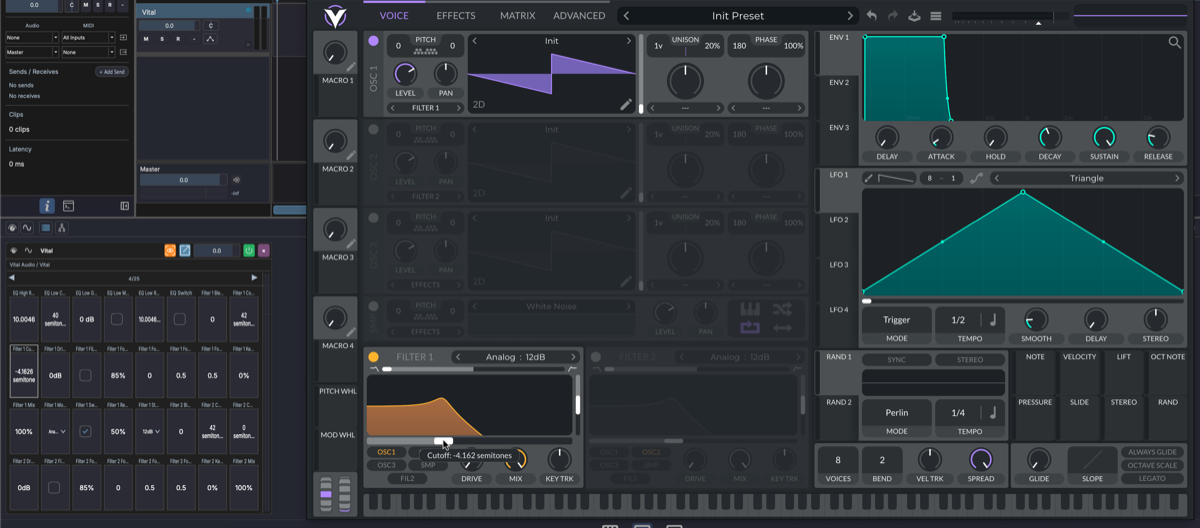Open the 12dB dropdown in parameter grid

point(149,431)
